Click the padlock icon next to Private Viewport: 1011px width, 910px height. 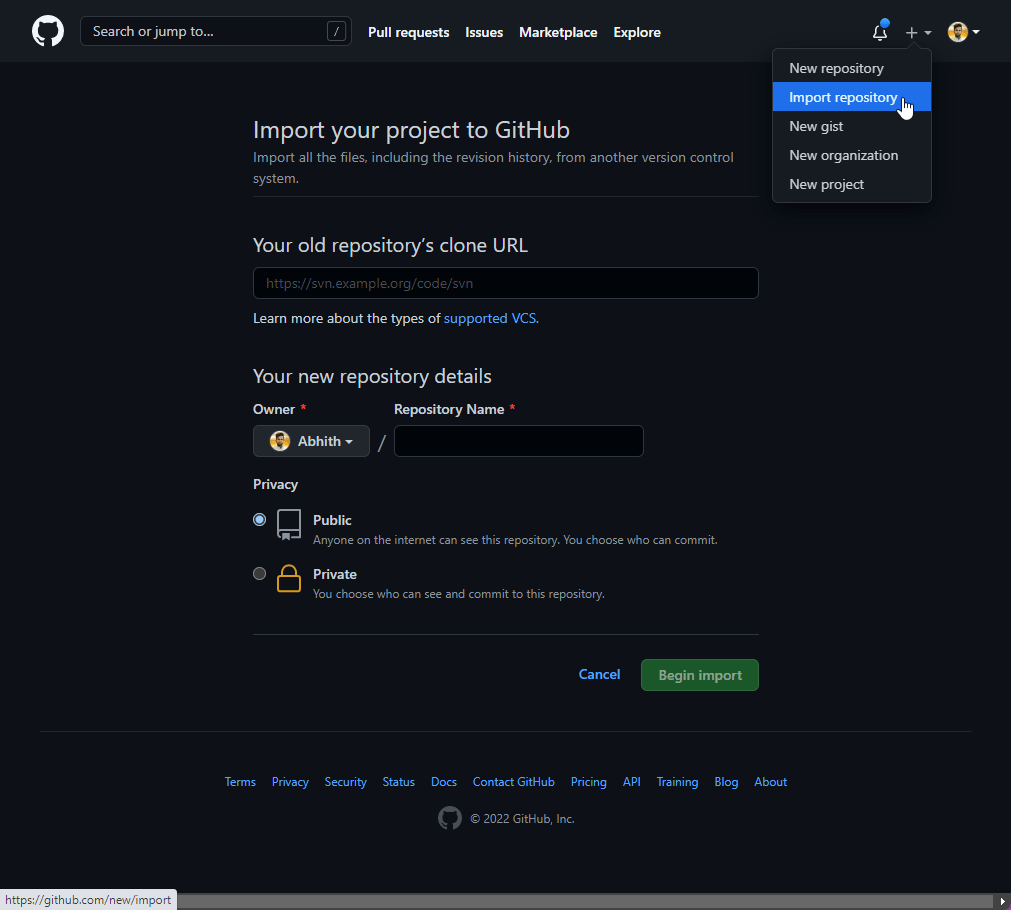(288, 578)
